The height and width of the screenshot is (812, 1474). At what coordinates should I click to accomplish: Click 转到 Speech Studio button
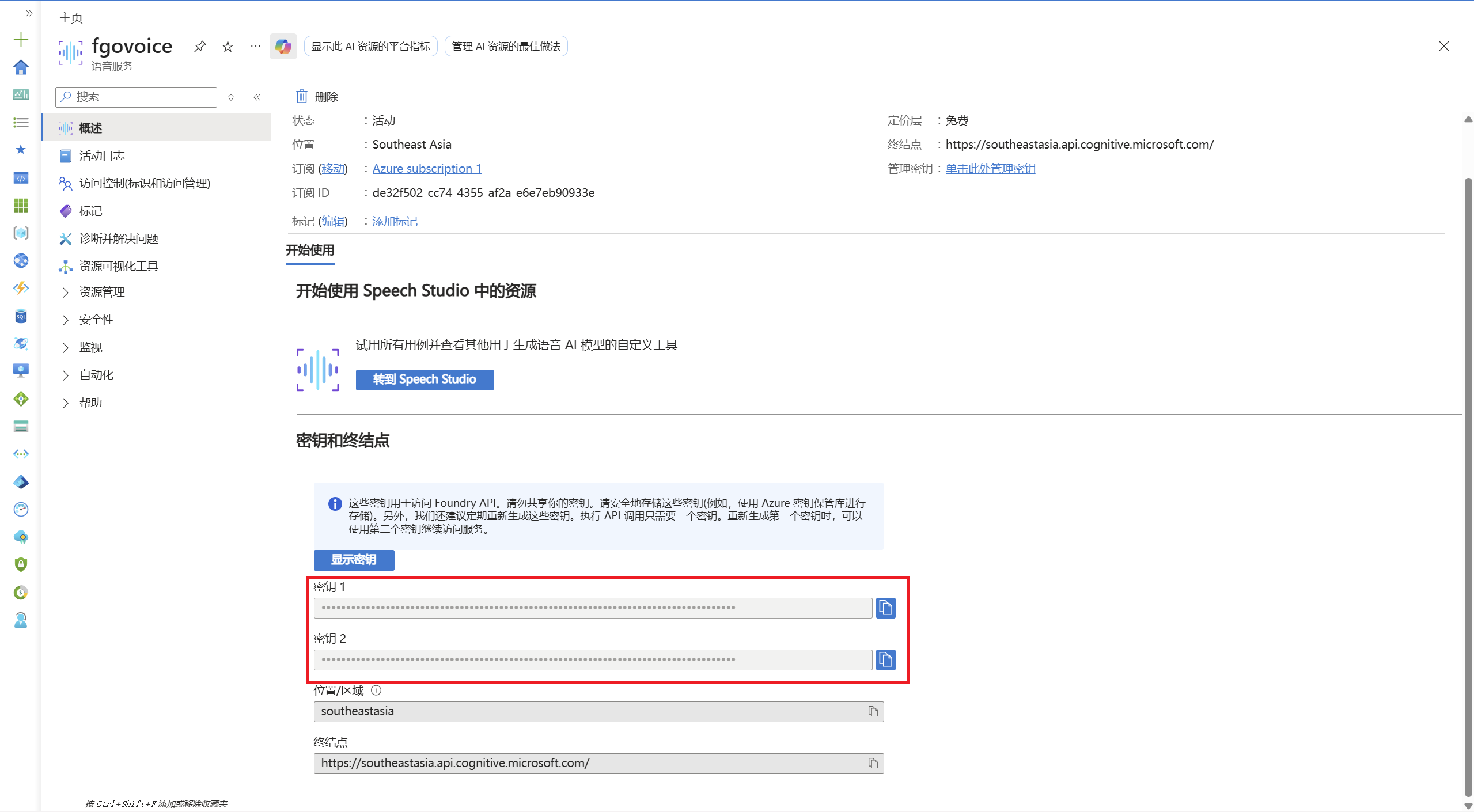pos(425,380)
